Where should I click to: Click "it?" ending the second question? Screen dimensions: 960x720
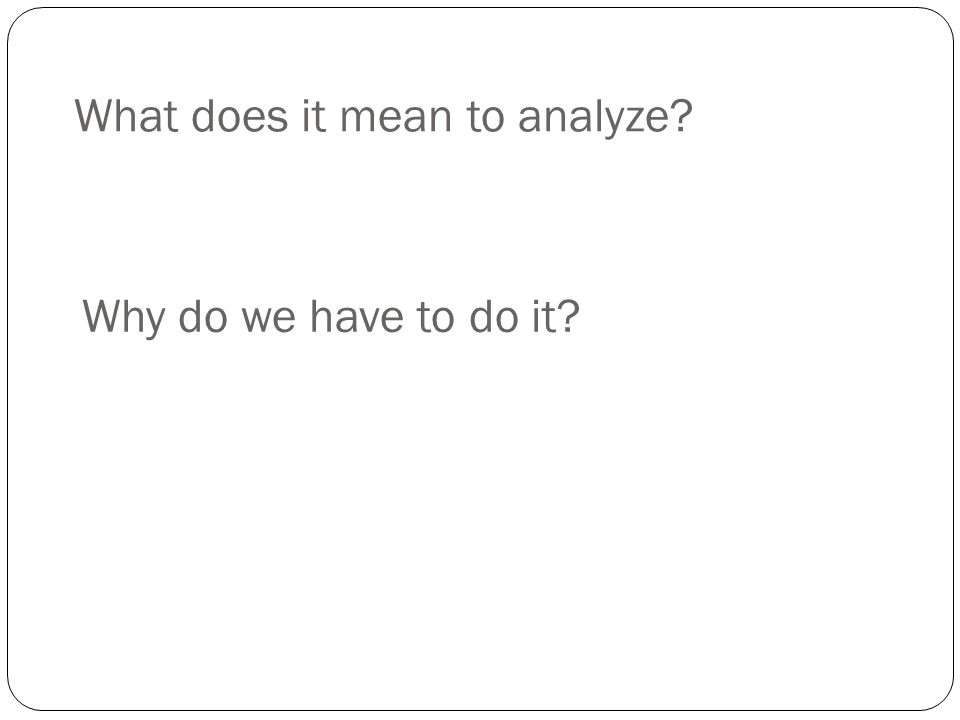coord(555,317)
